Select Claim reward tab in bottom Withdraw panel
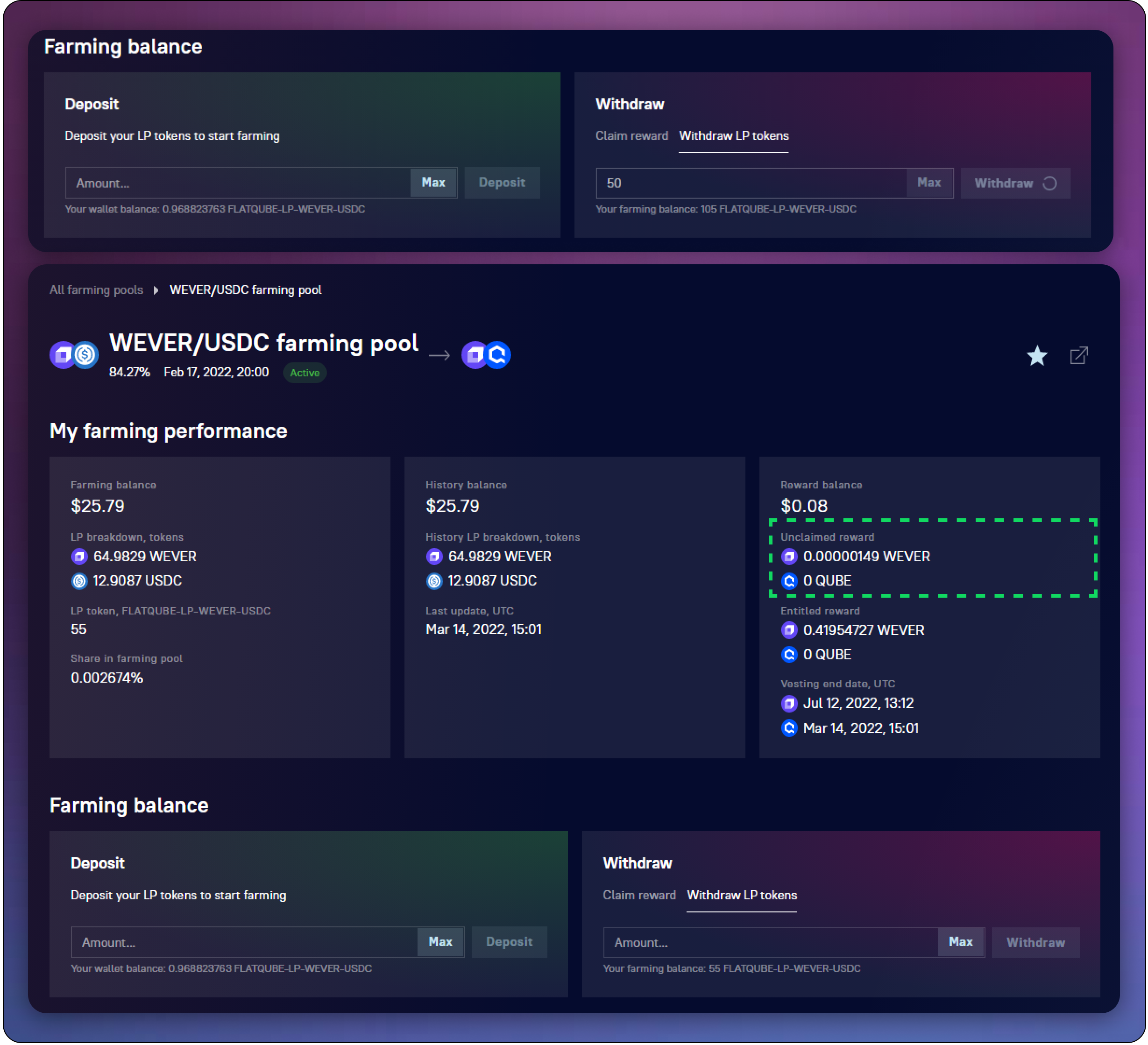1148x1045 pixels. [639, 895]
